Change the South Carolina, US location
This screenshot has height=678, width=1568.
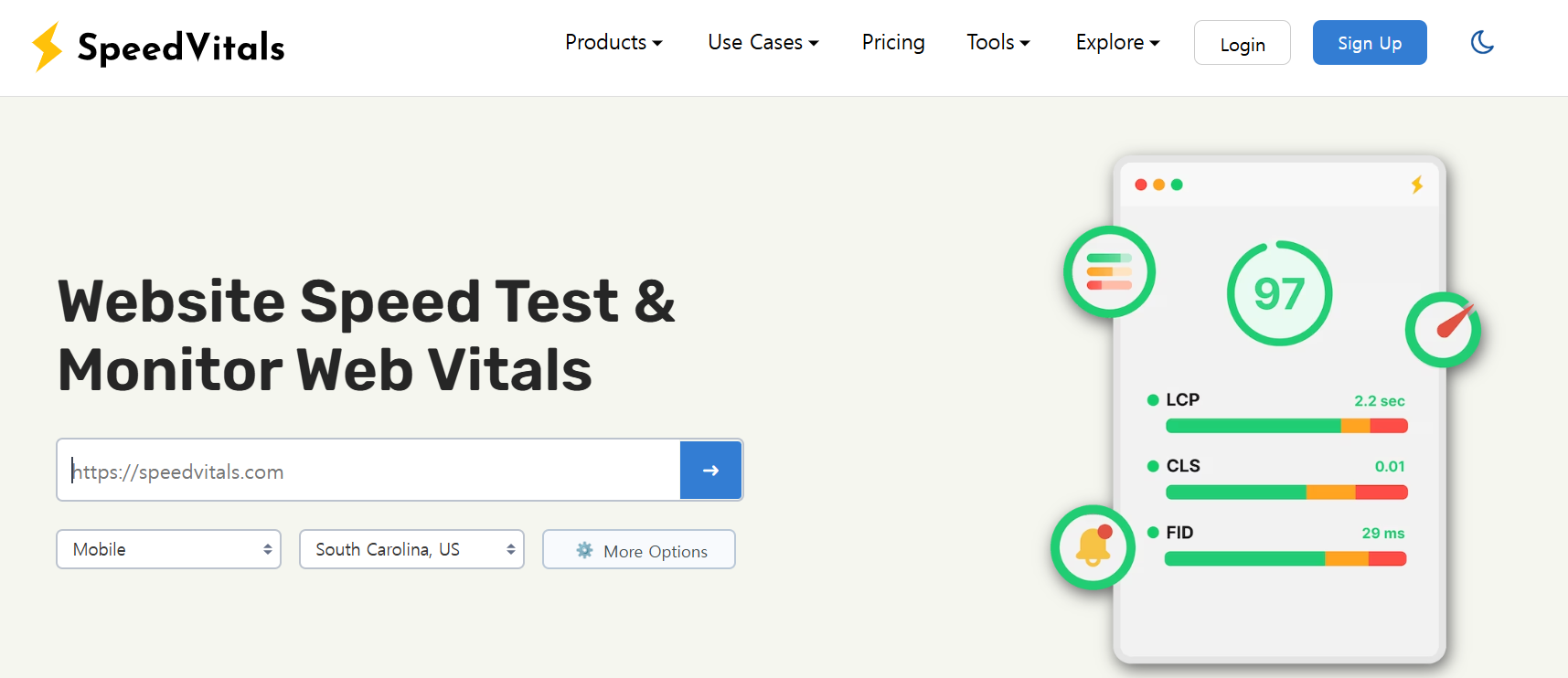pyautogui.click(x=411, y=549)
